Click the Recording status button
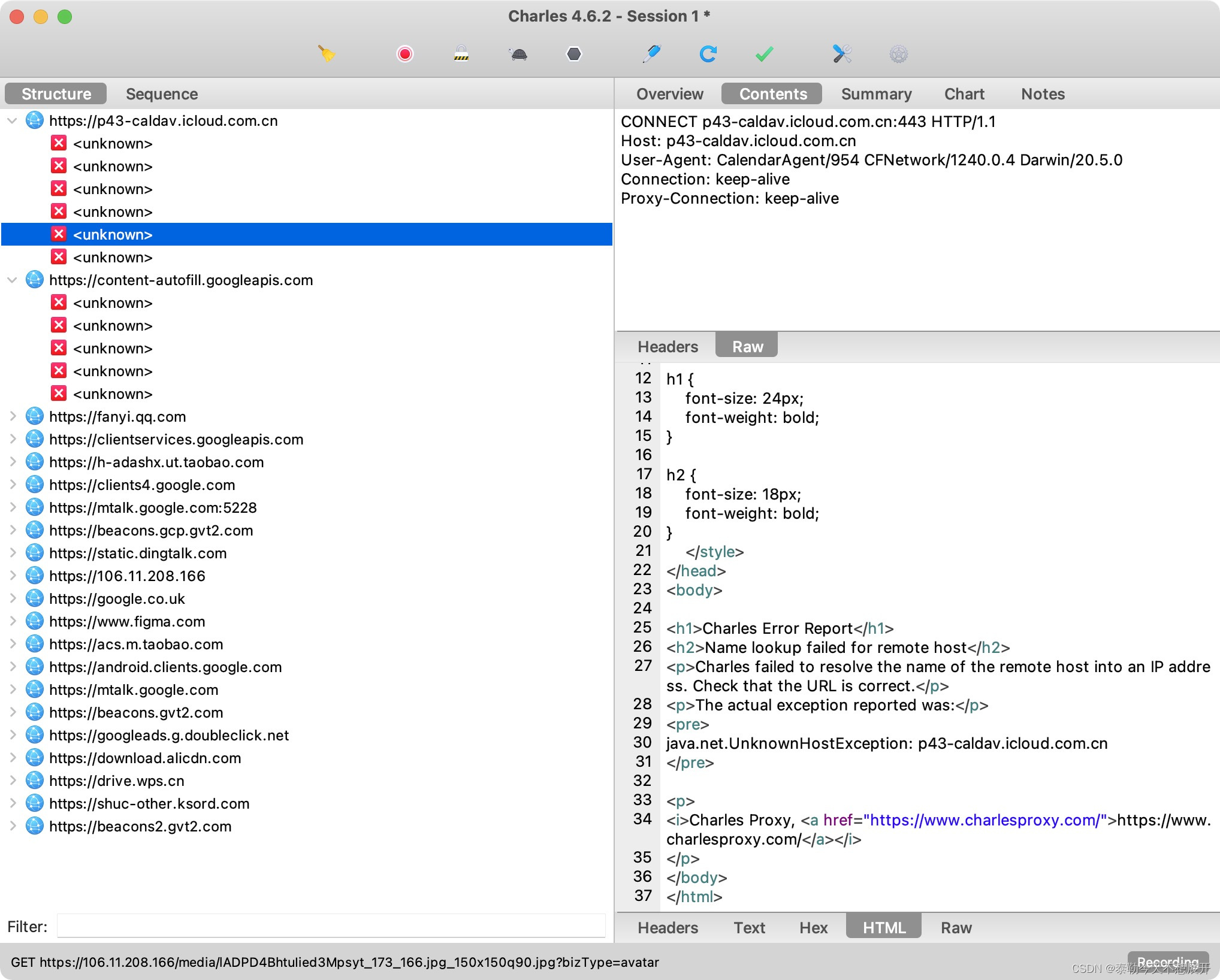 1167,963
